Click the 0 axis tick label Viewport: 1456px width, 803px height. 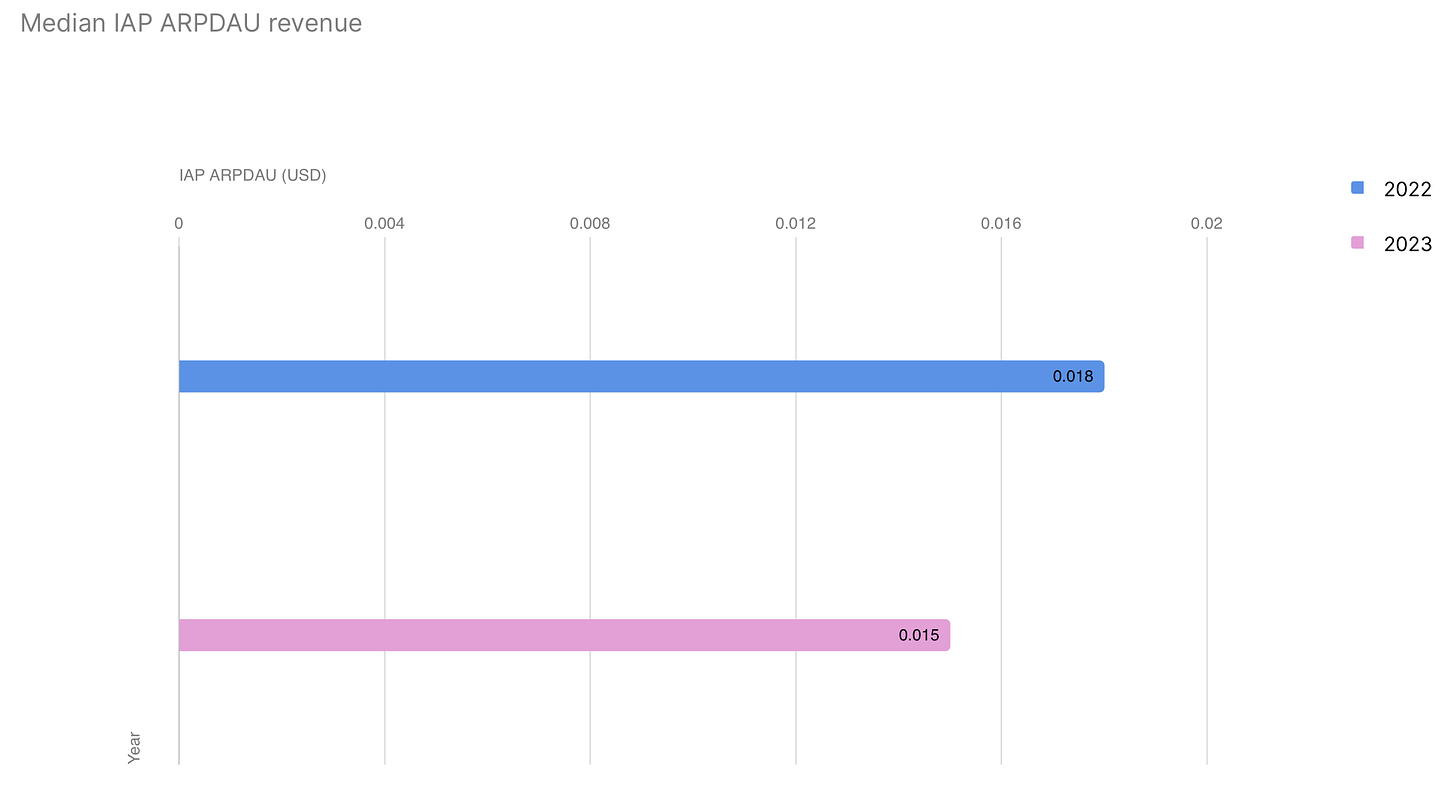point(179,224)
